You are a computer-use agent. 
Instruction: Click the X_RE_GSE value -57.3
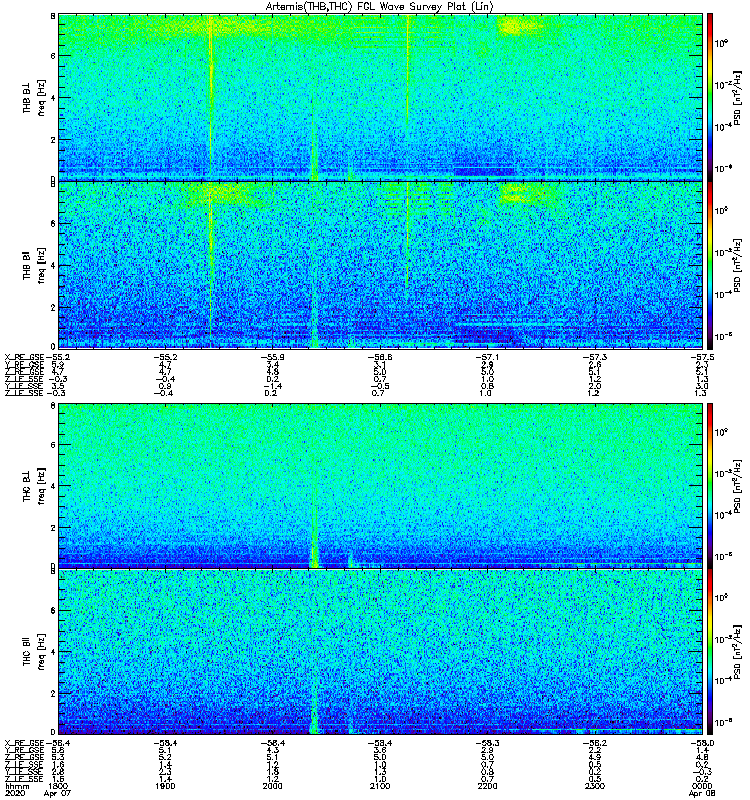594,357
